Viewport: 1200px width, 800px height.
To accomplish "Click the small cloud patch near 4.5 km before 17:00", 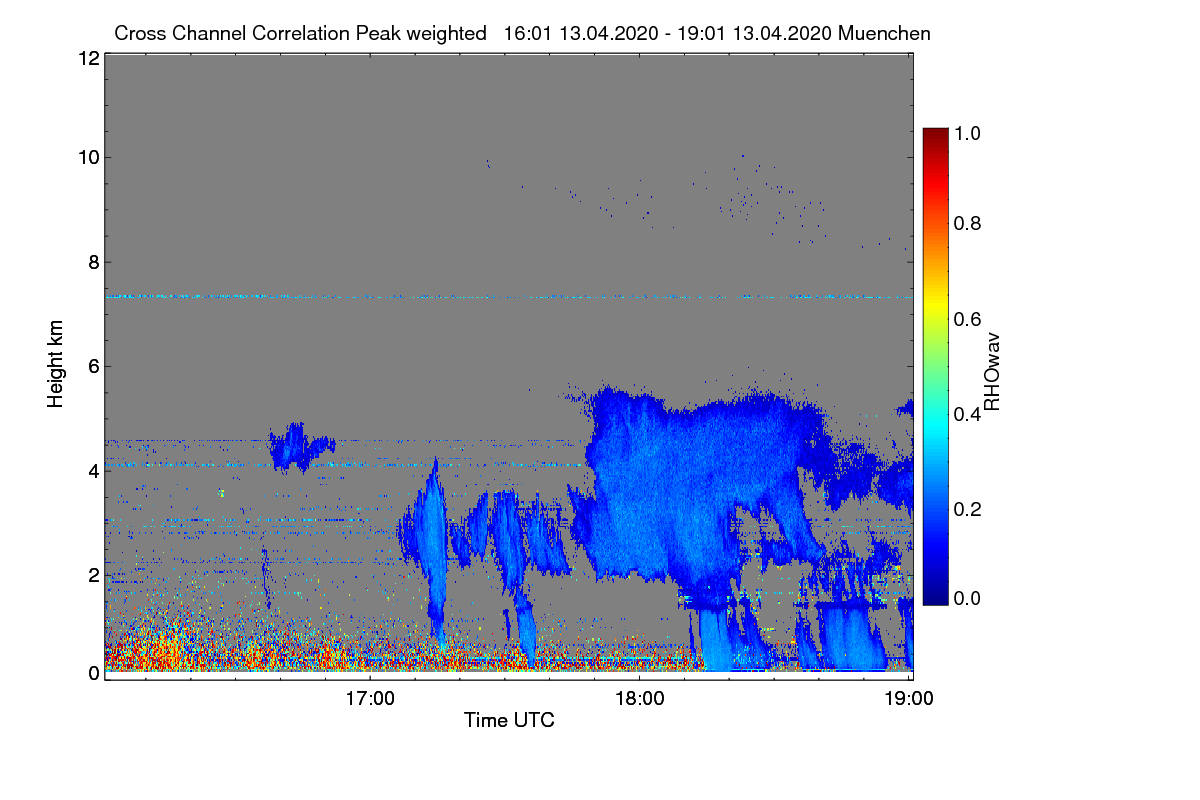I will click(300, 447).
